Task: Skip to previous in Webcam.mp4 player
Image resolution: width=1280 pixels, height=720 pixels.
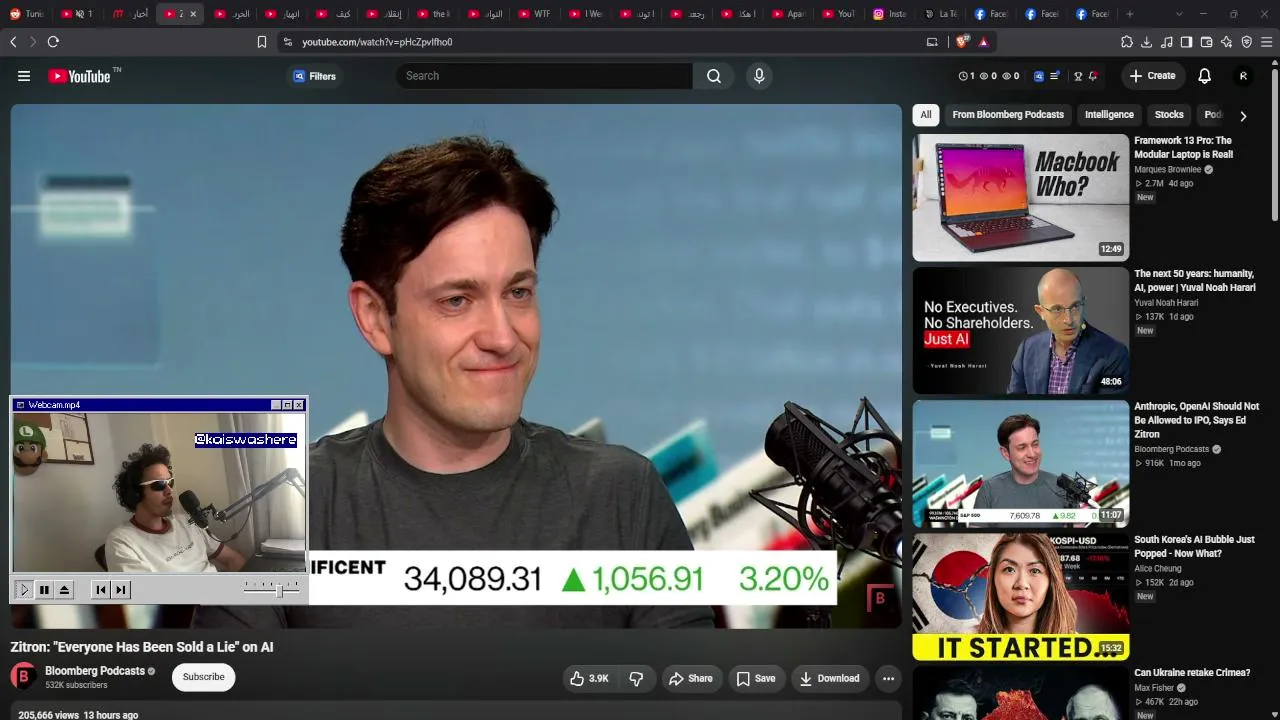Action: (101, 590)
